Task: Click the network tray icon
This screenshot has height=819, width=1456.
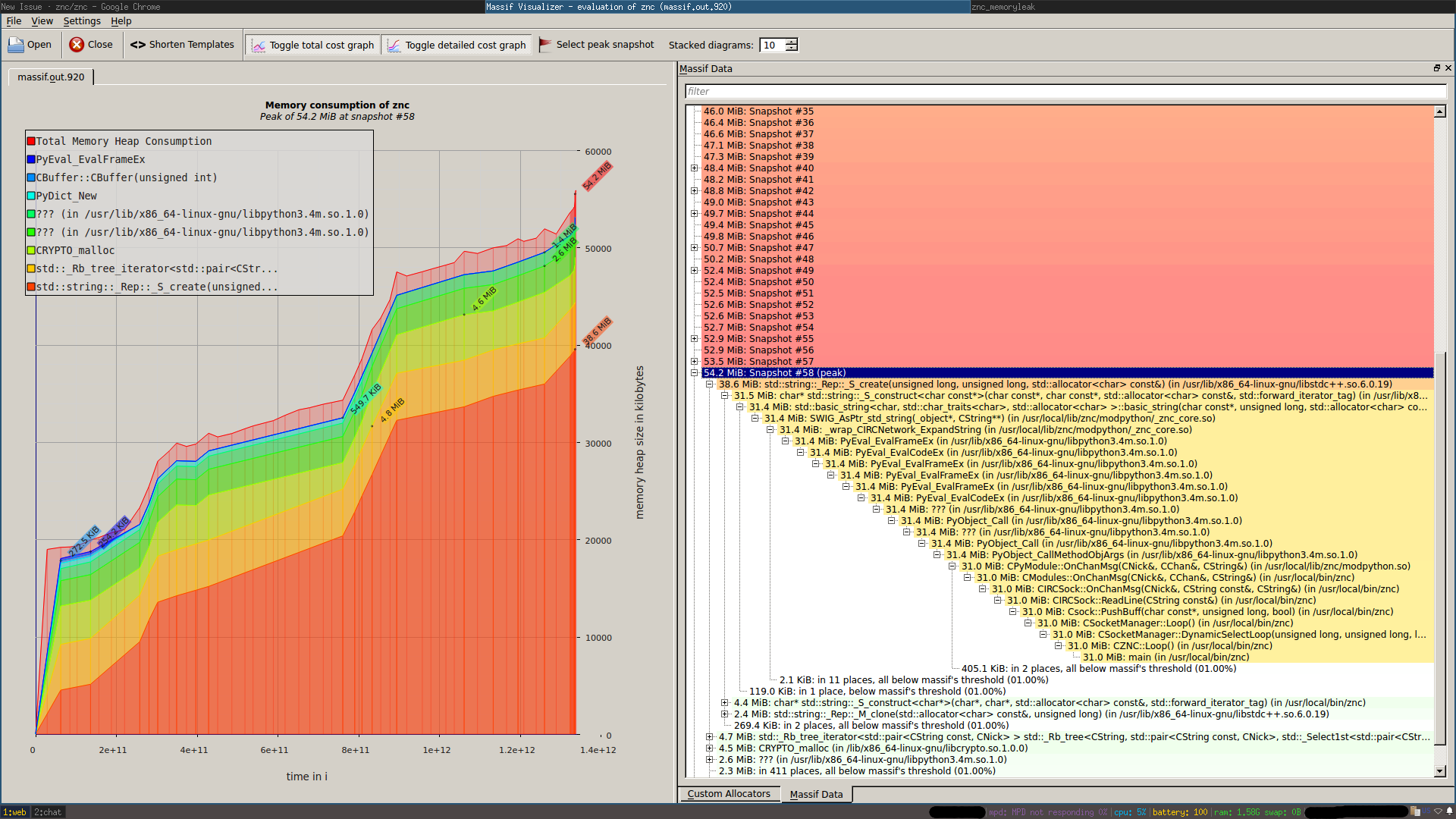Action: (1438, 811)
